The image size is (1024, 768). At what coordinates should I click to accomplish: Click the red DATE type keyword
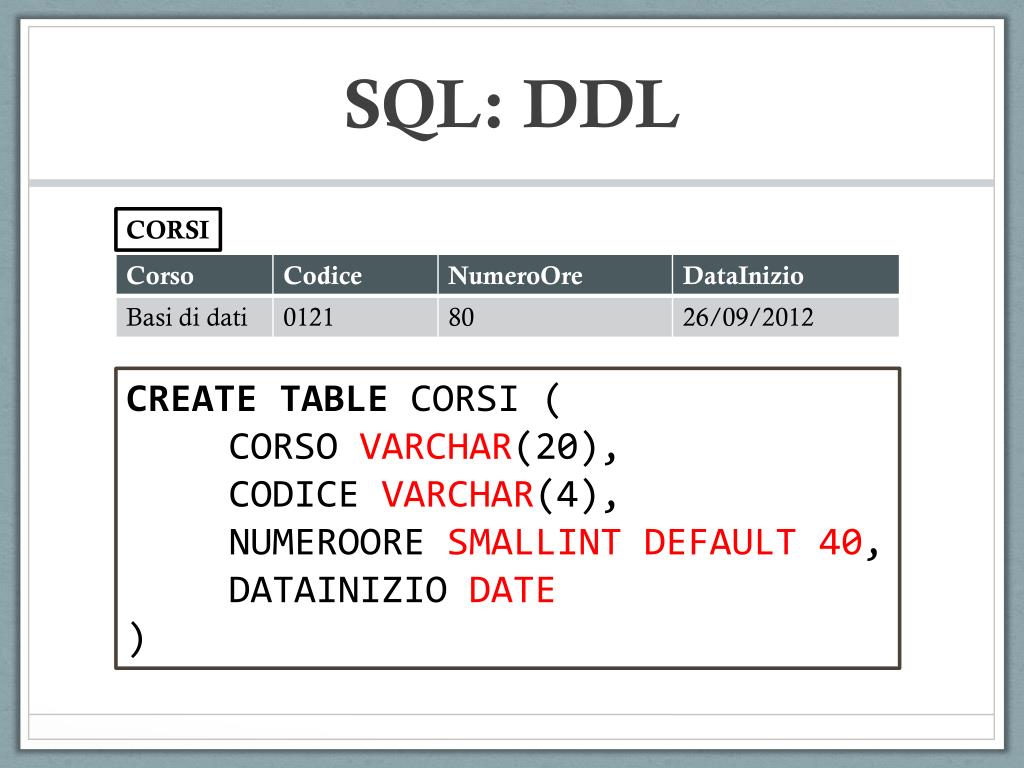[x=512, y=590]
